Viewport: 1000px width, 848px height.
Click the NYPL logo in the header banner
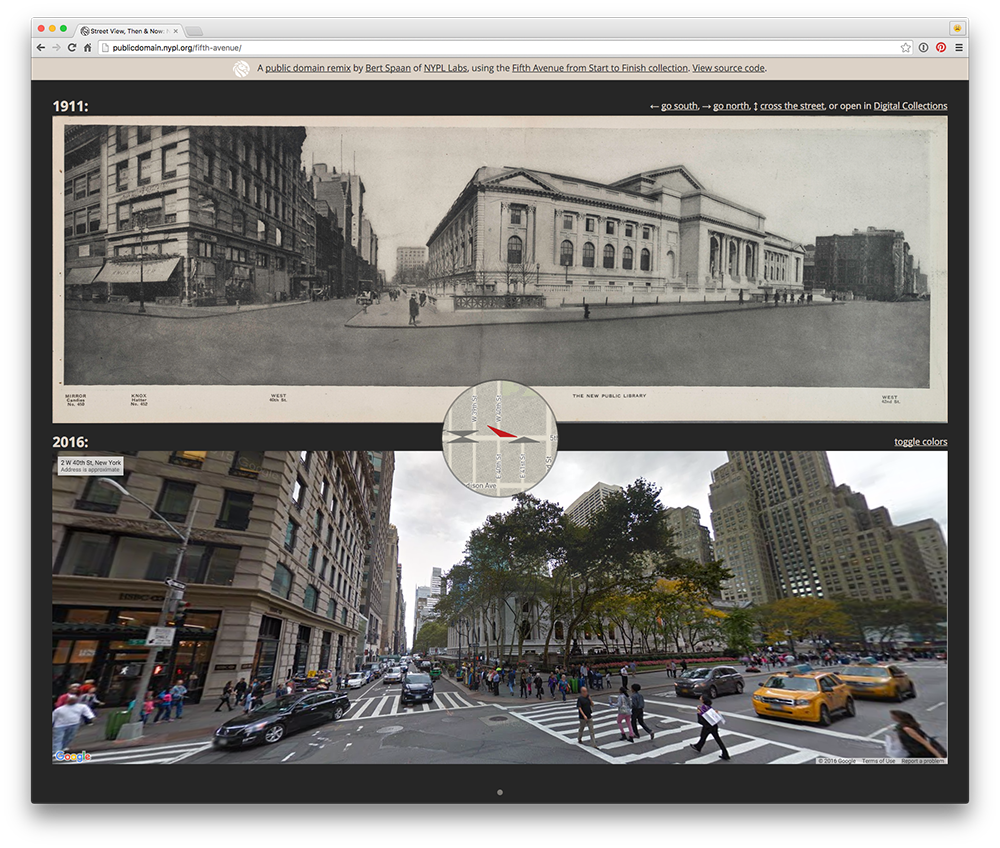pyautogui.click(x=241, y=69)
